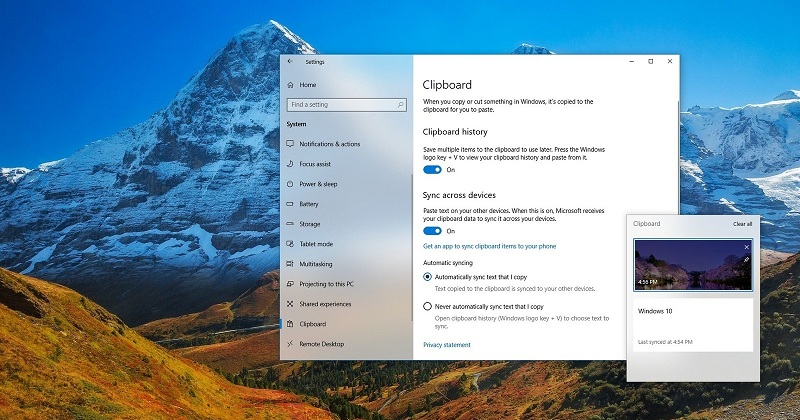Click the Sync across devices heading
The image size is (800, 420).
tap(459, 195)
